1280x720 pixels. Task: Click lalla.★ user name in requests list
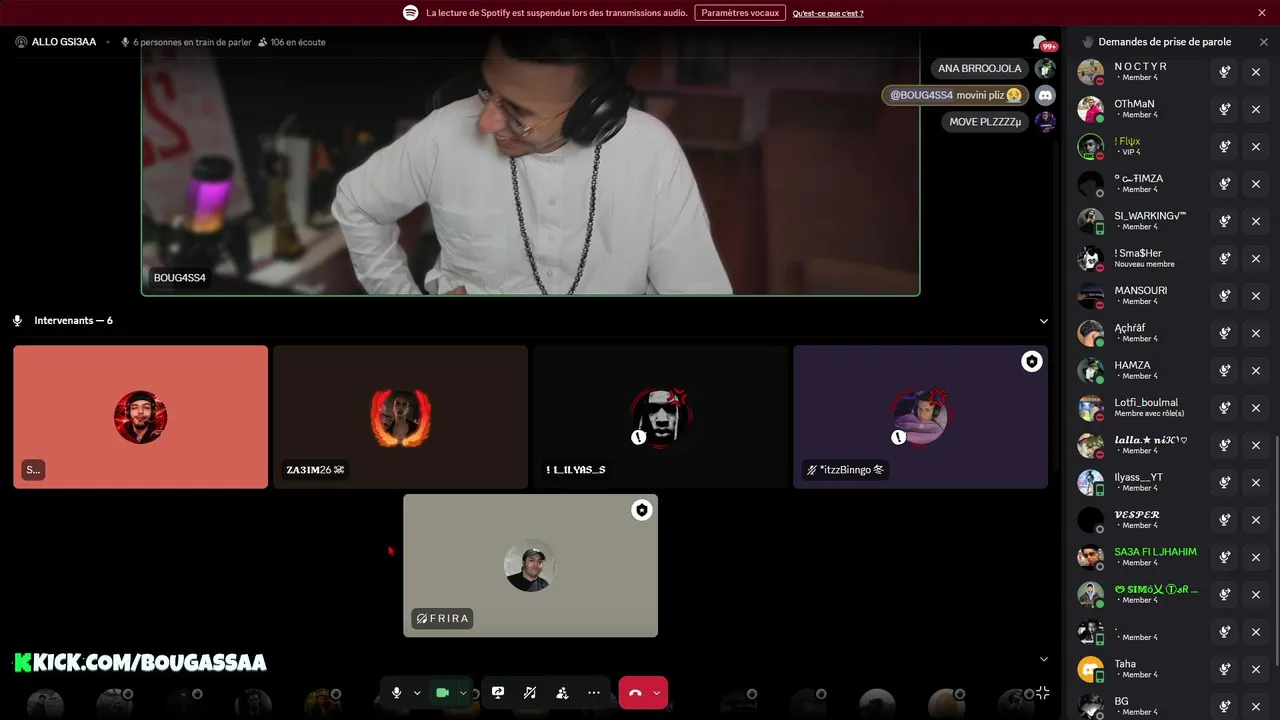(1151, 440)
